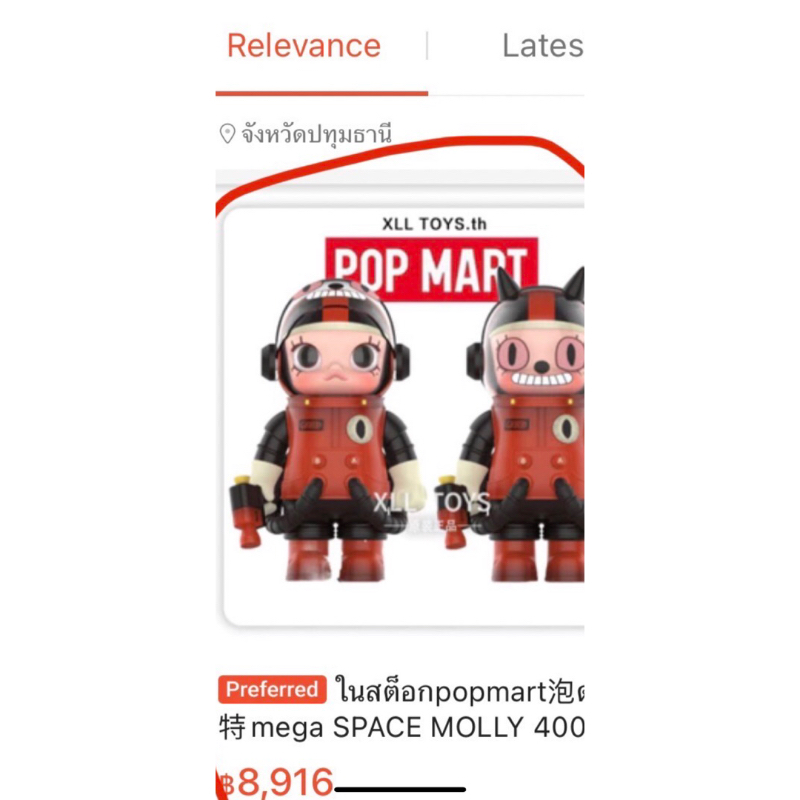Tap the XLL TOYS.th shop name text
This screenshot has width=800, height=800.
(434, 224)
